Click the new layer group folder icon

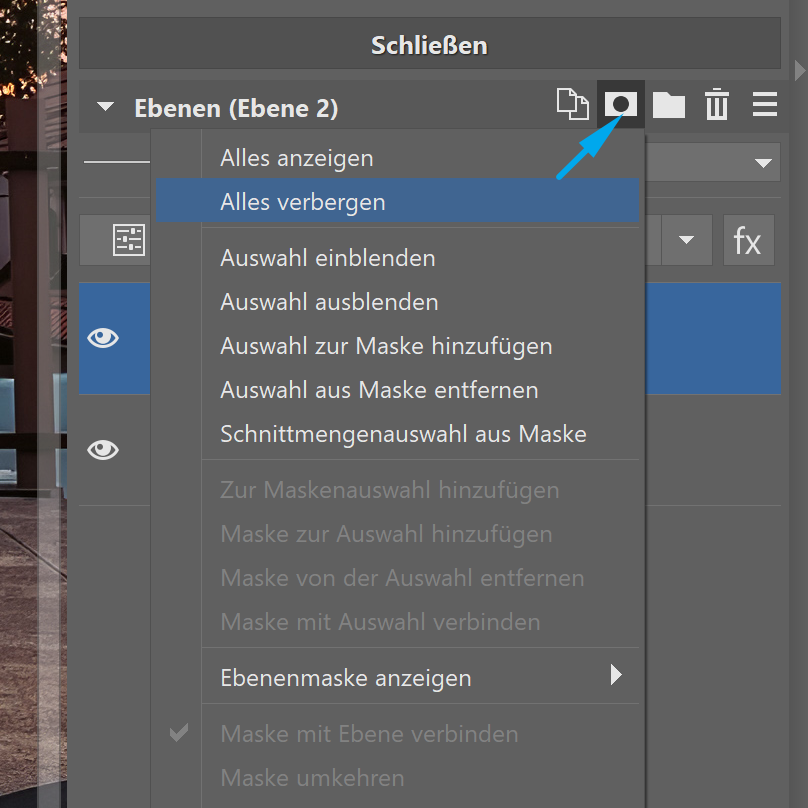(668, 105)
